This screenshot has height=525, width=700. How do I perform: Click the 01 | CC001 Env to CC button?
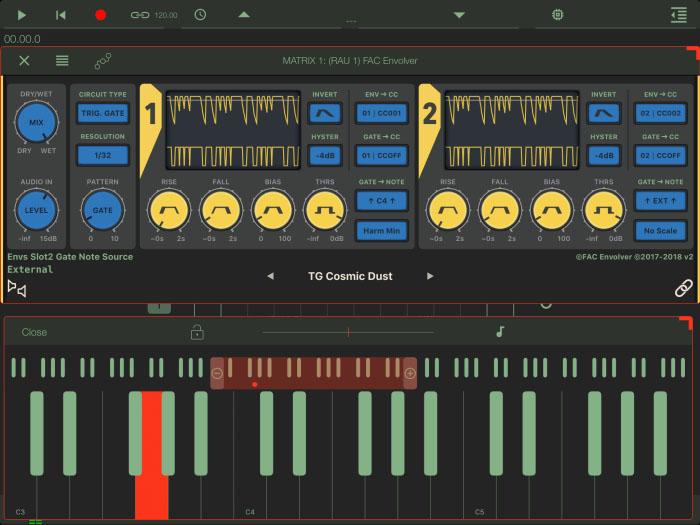click(381, 114)
